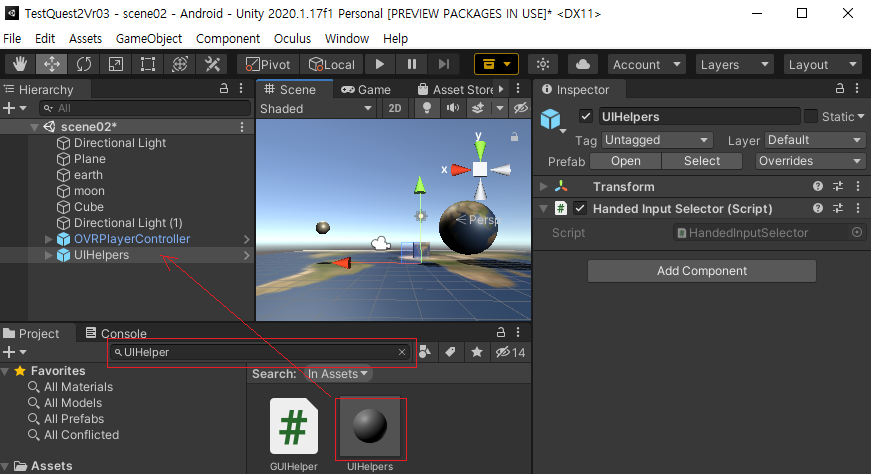The width and height of the screenshot is (871, 474).
Task: Select Directional Light (1) in Hierarchy
Action: click(x=128, y=223)
